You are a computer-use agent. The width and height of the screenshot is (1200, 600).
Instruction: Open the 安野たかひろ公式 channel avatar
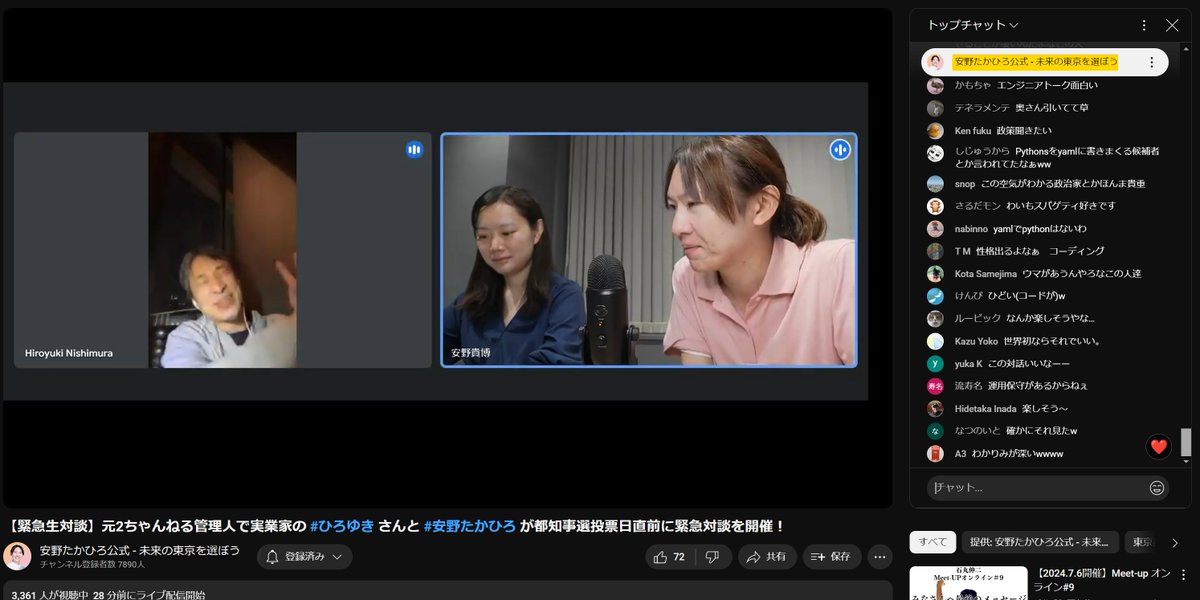17,557
